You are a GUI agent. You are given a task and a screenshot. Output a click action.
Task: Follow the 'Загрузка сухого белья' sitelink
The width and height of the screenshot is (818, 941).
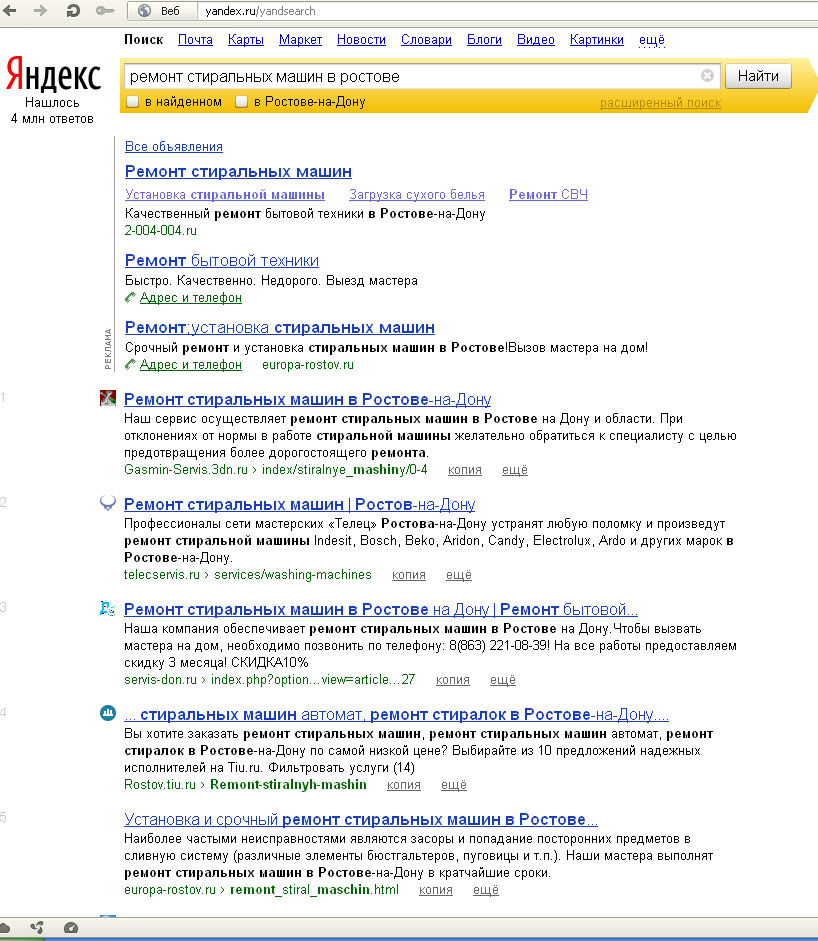pyautogui.click(x=417, y=194)
